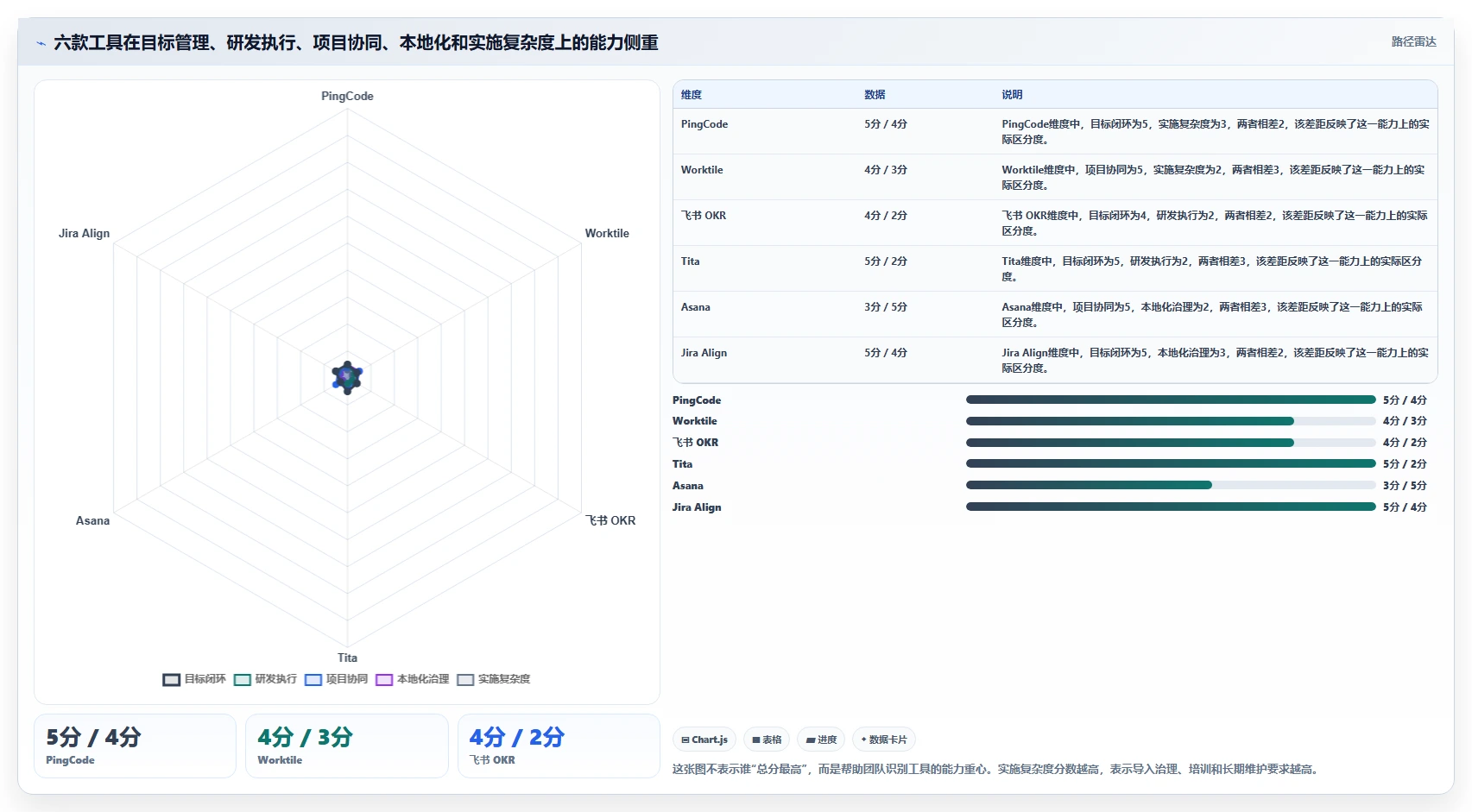Click the 3分 / 5分 value in the table
This screenshot has width=1472, height=812.
click(886, 307)
